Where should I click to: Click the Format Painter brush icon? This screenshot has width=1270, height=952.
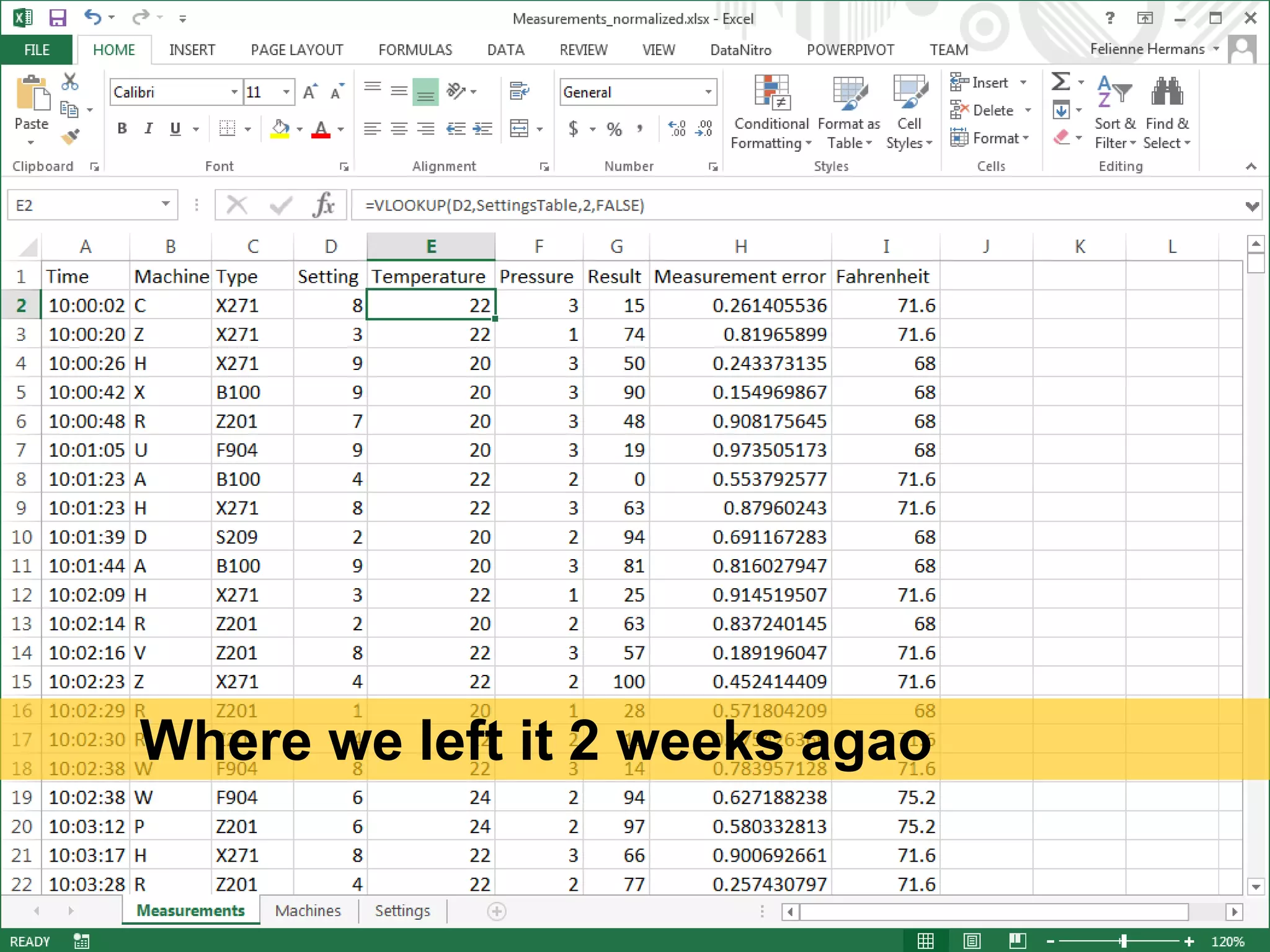[x=71, y=136]
